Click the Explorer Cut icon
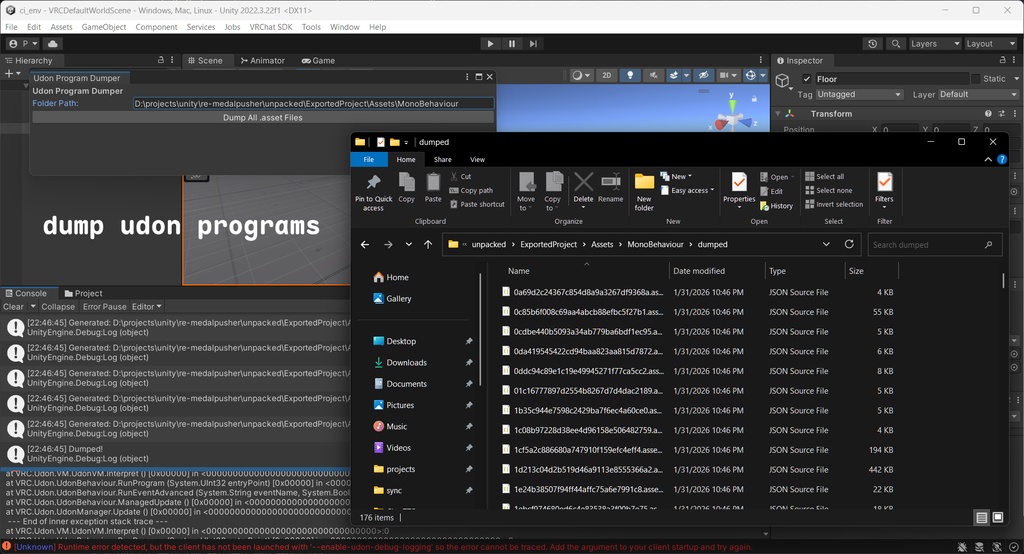 click(460, 176)
